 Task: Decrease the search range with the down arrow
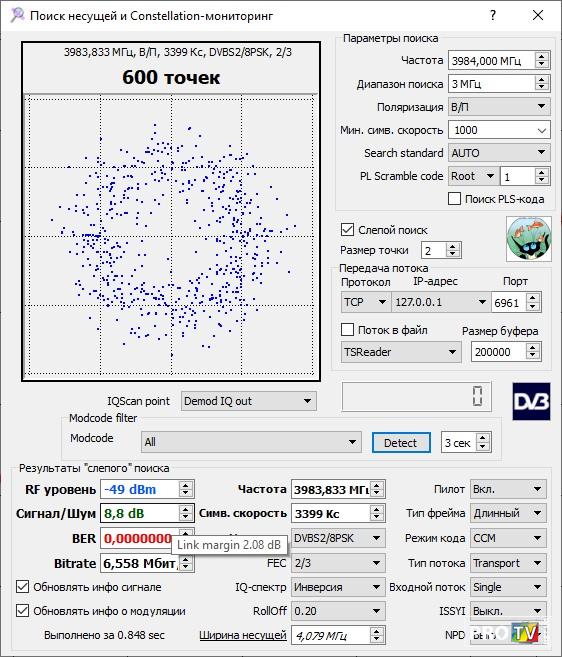(x=541, y=88)
